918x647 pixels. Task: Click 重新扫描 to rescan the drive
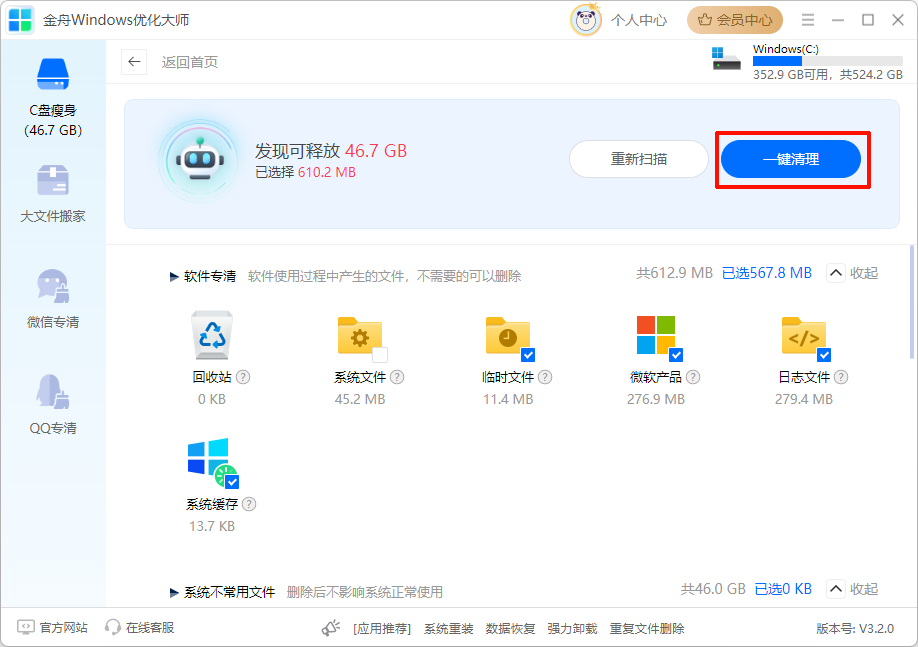tap(638, 159)
